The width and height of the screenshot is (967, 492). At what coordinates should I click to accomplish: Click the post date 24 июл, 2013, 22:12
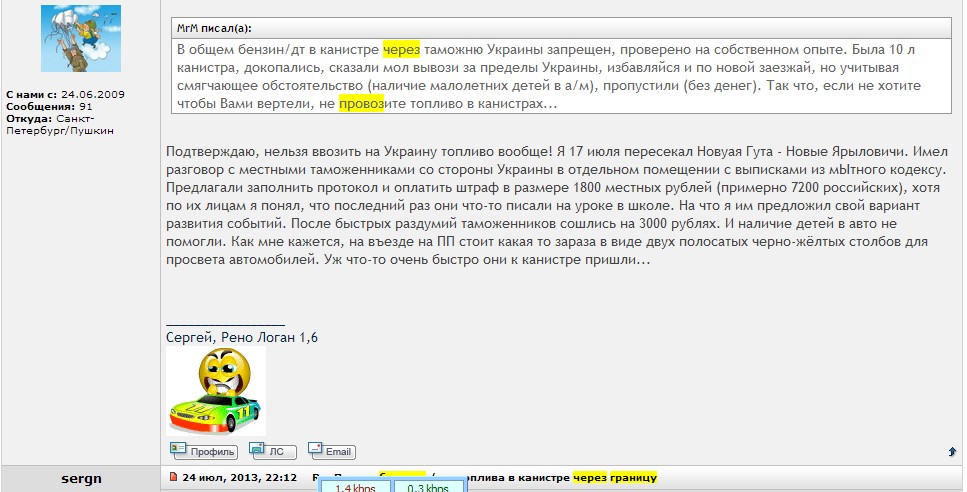click(x=240, y=478)
